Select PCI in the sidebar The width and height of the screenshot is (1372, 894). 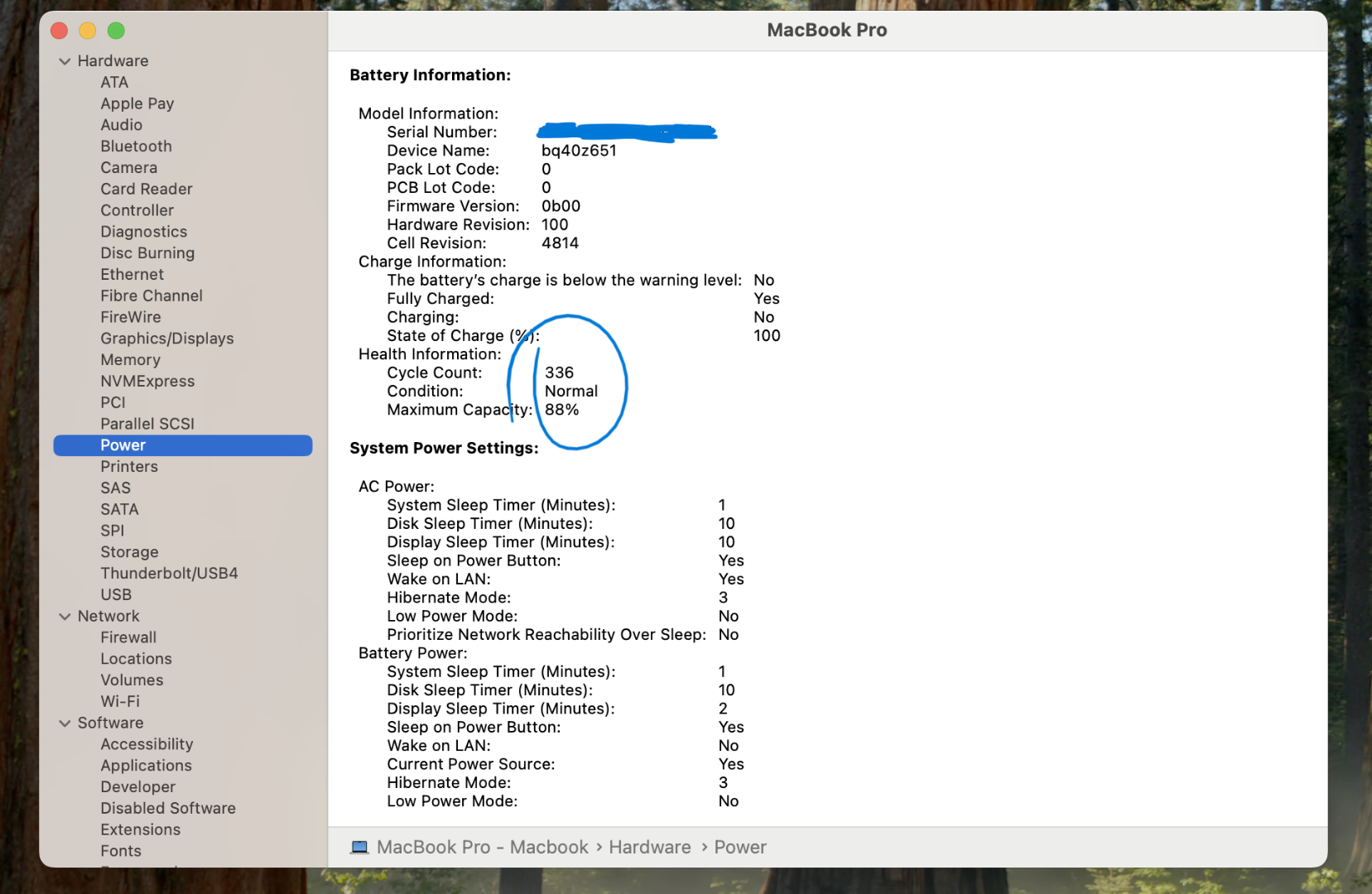[x=113, y=402]
